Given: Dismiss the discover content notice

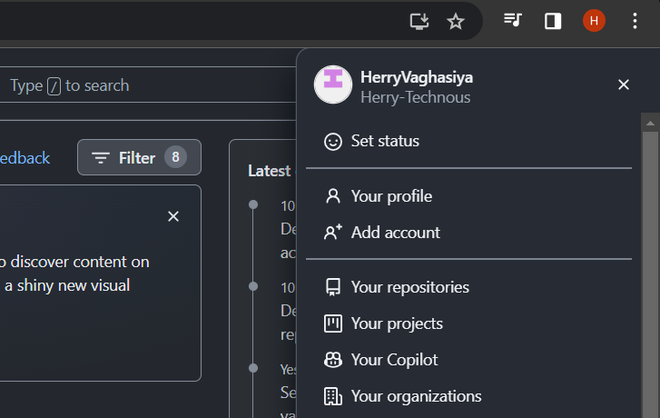Looking at the screenshot, I should 173,216.
